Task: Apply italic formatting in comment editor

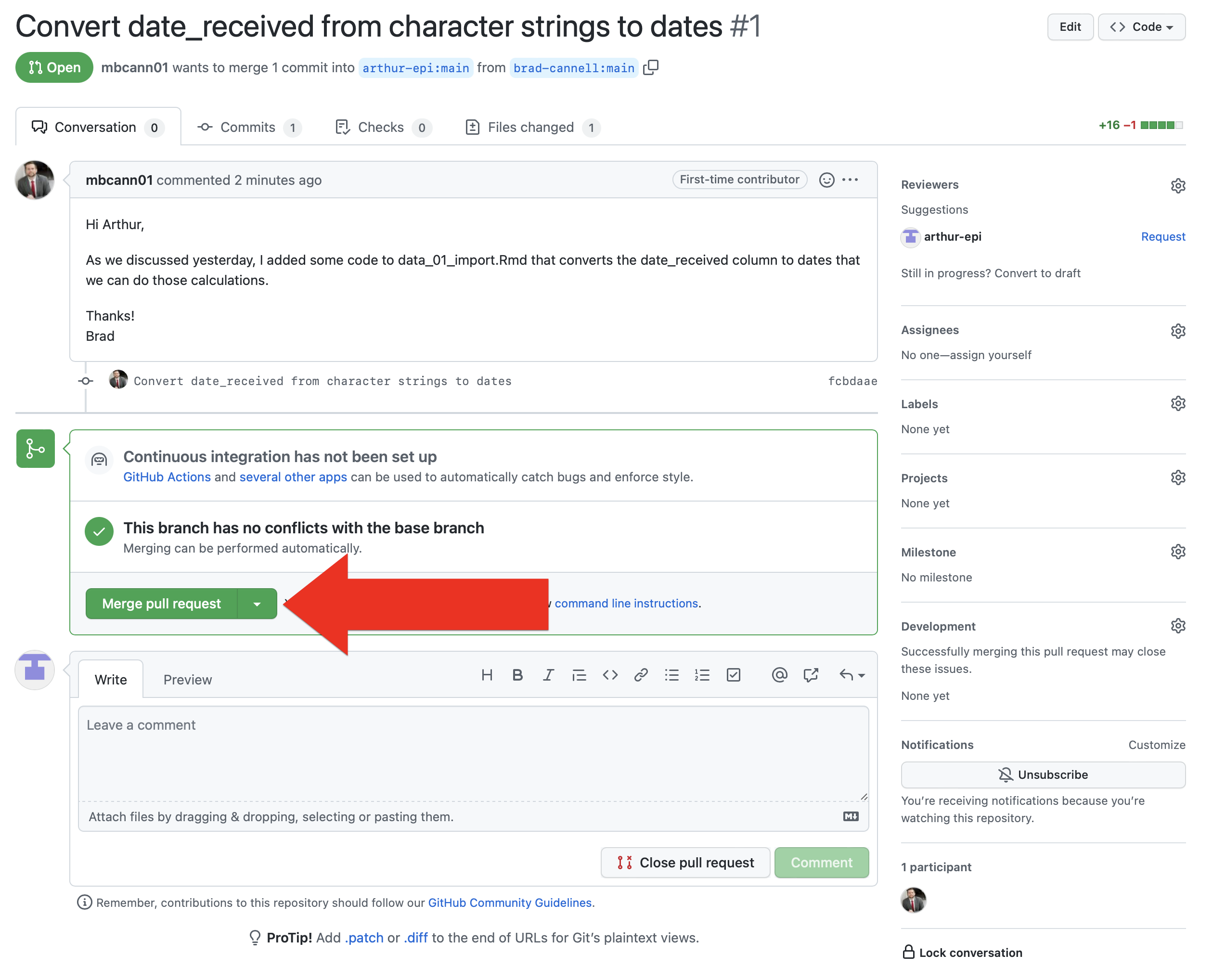Action: (x=548, y=675)
